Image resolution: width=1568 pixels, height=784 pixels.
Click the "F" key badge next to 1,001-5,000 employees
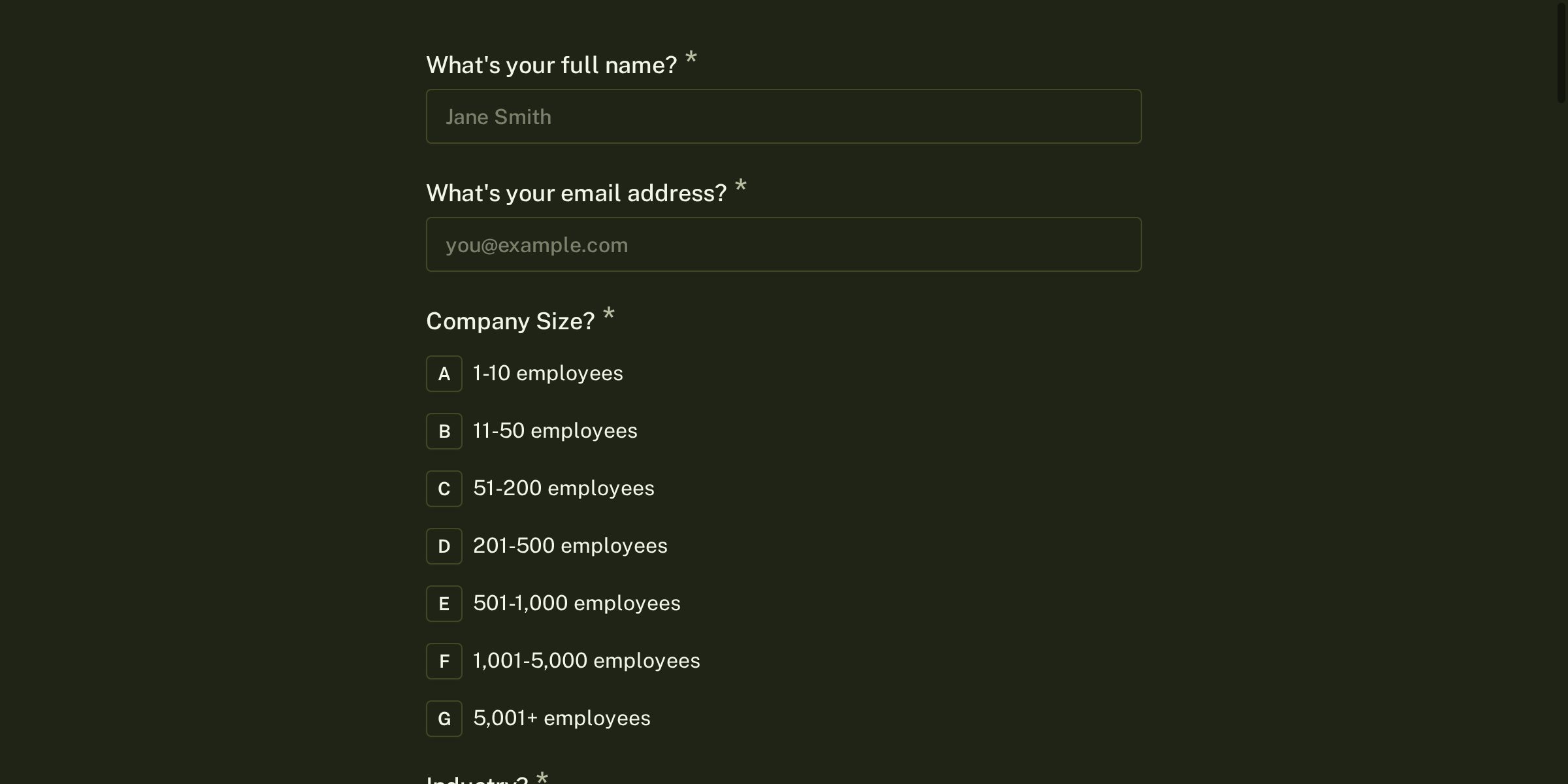point(444,661)
